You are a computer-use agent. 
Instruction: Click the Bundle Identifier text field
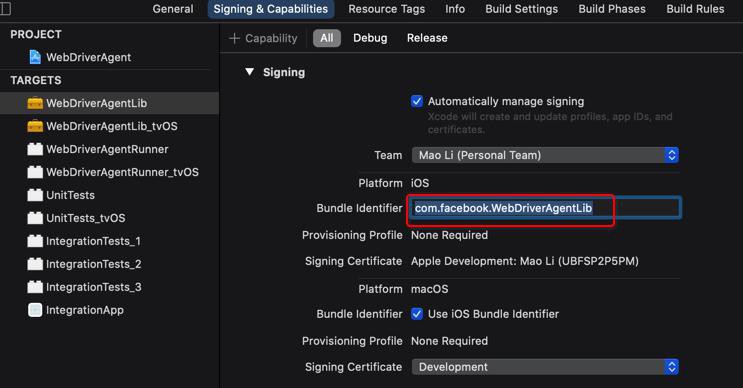click(545, 208)
